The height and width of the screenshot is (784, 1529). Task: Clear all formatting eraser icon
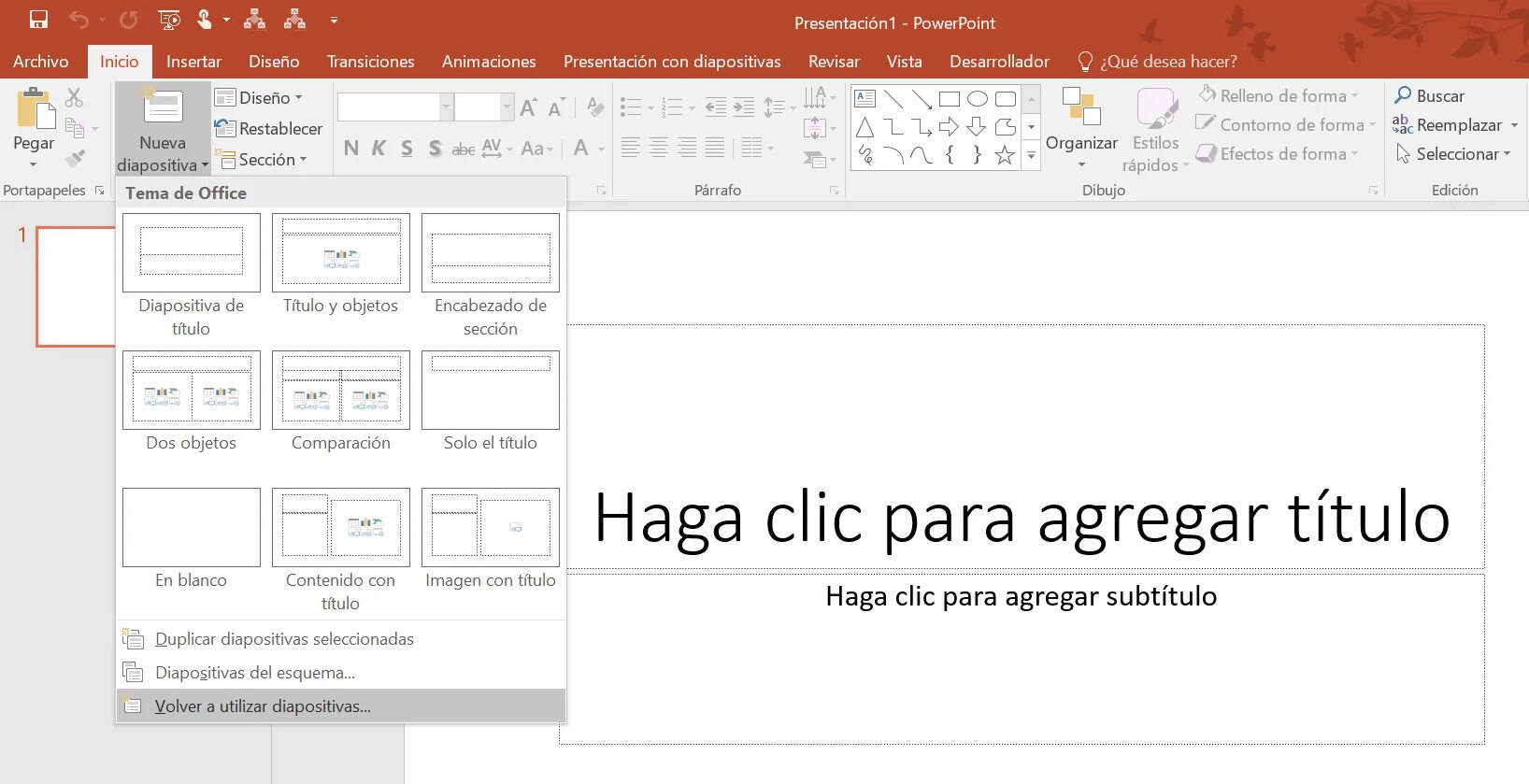pos(595,107)
